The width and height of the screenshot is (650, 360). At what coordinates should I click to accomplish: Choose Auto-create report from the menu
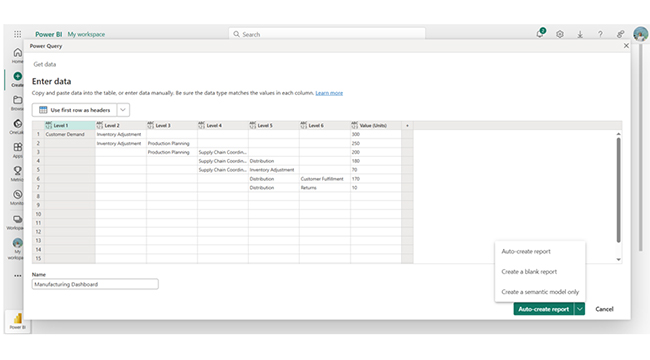pos(526,251)
